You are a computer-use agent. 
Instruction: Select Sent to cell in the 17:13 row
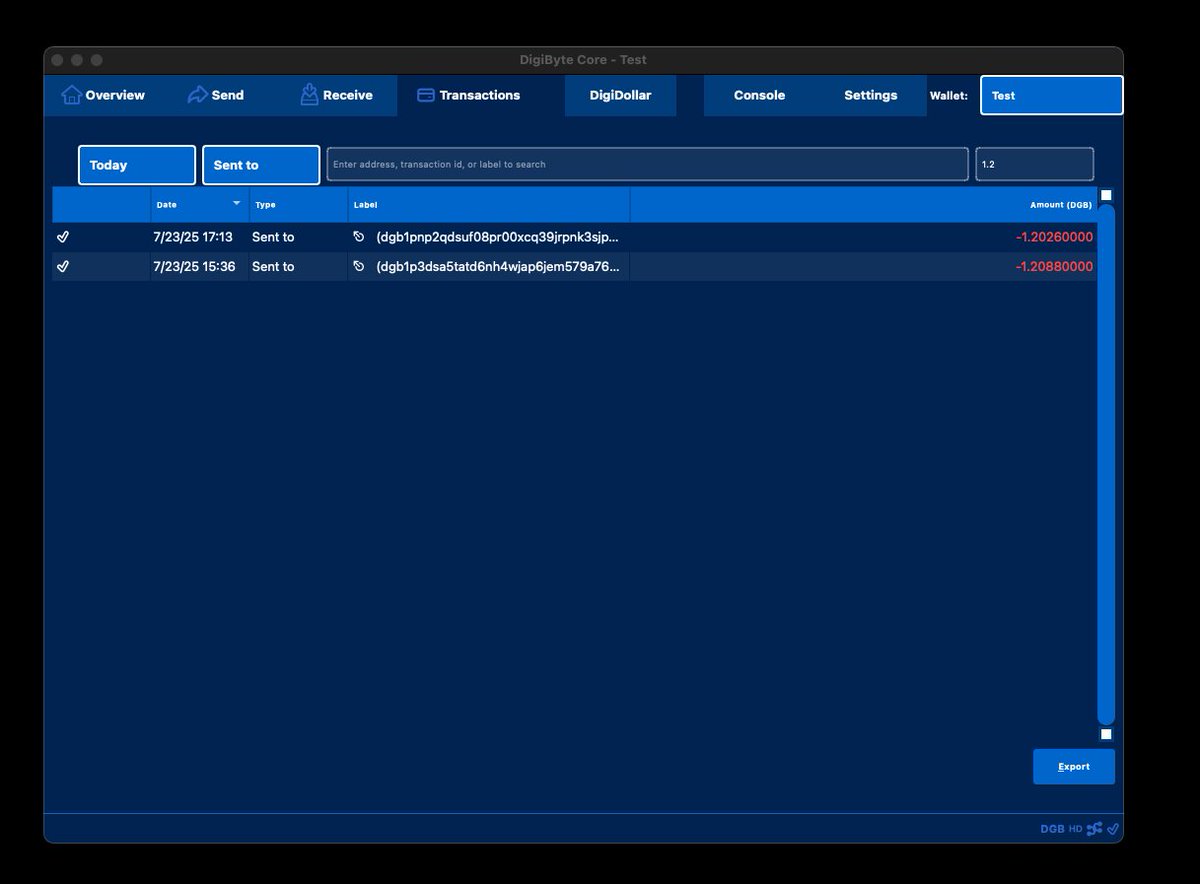(298, 237)
